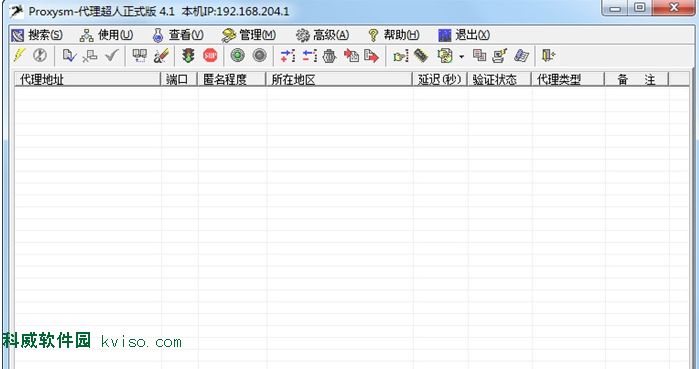Open the dropdown arrow beside the refresh icon

coord(461,57)
